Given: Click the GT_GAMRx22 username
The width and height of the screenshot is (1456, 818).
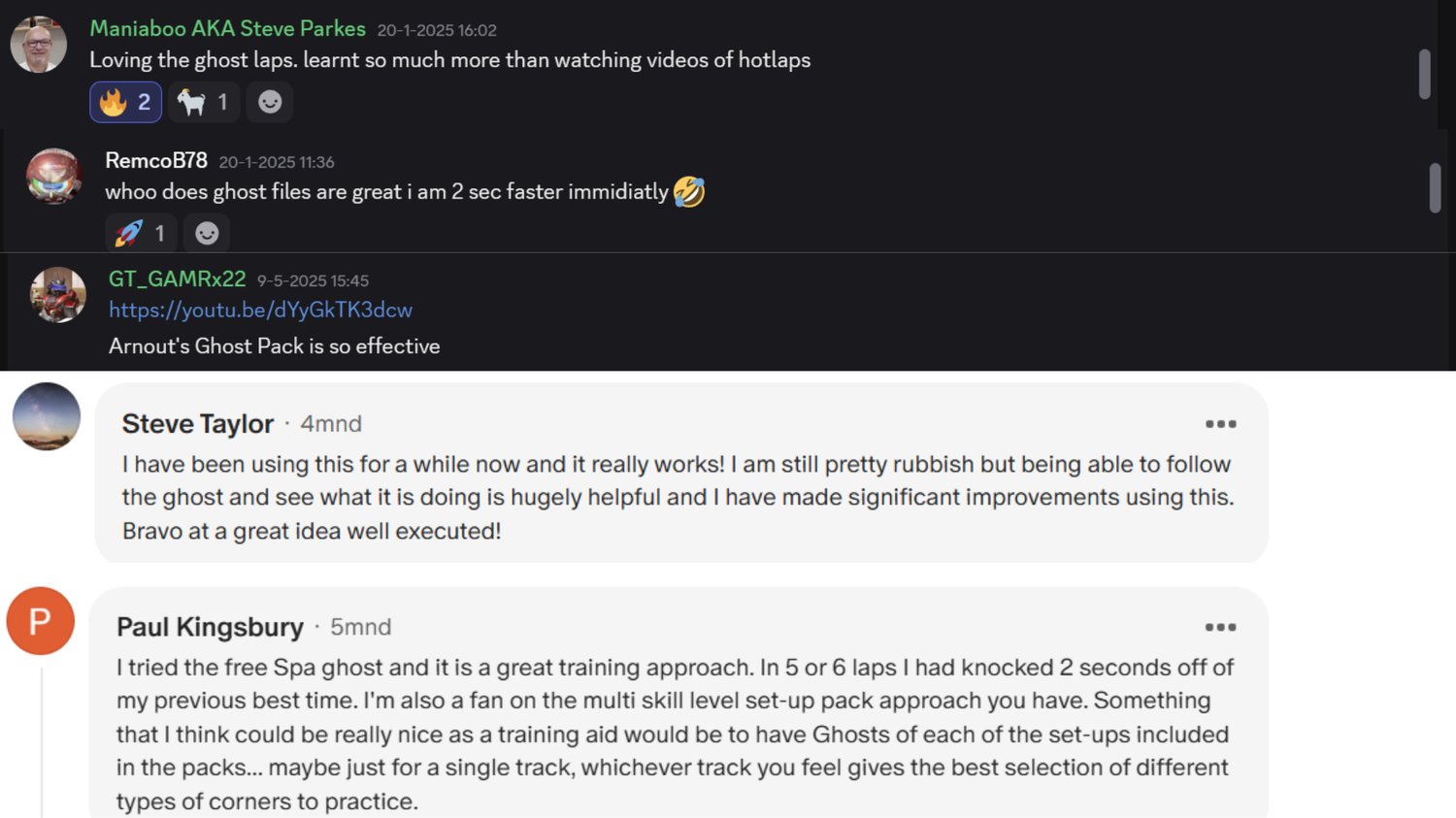Looking at the screenshot, I should (x=177, y=279).
